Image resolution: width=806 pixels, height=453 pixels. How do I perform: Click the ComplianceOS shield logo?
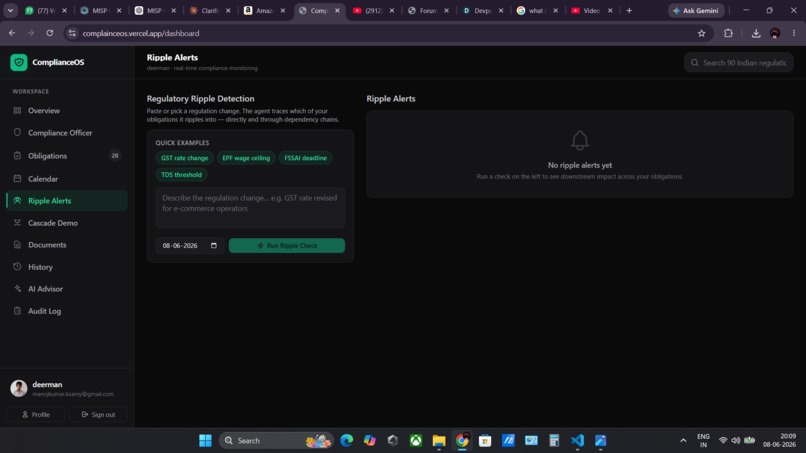pyautogui.click(x=19, y=62)
